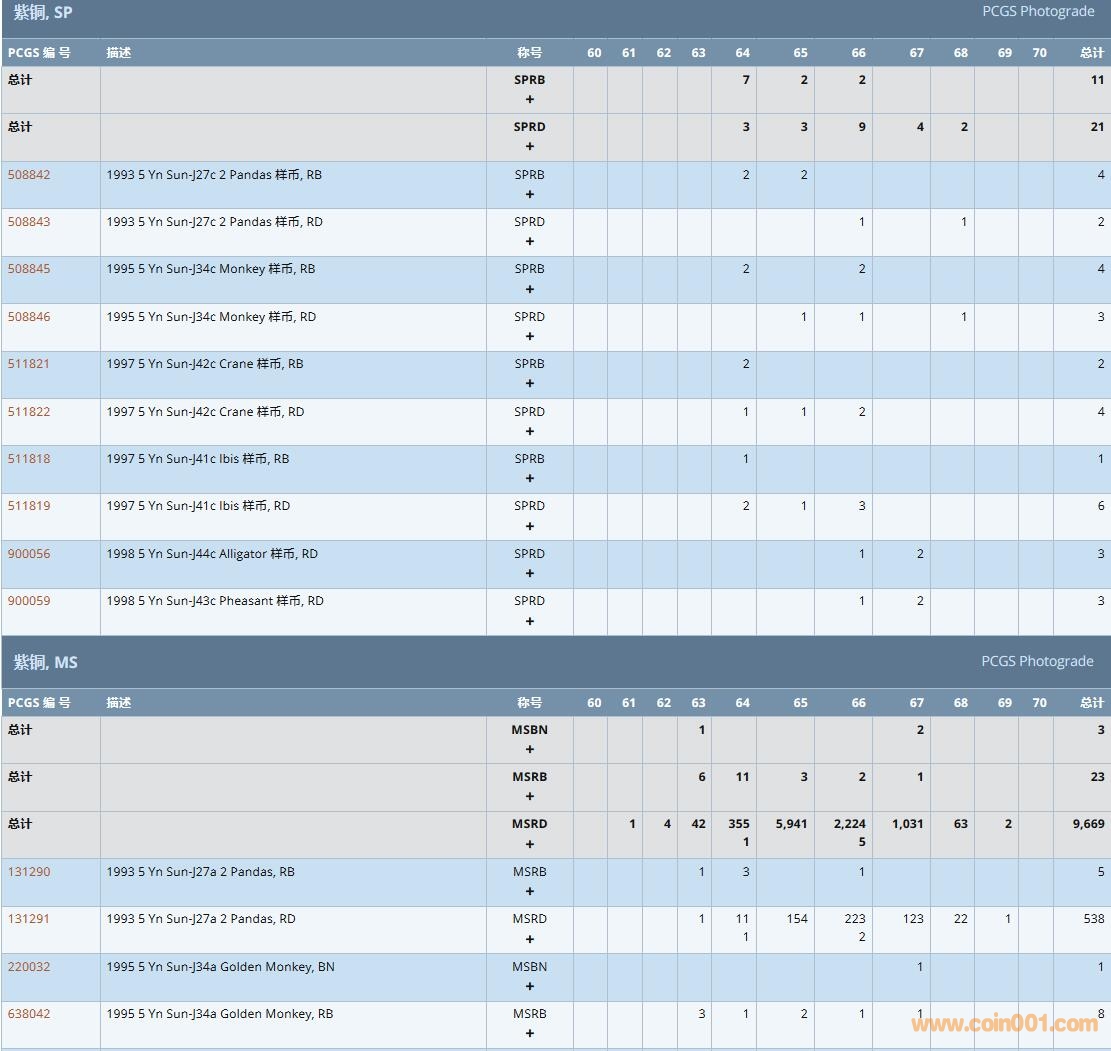Expand the plus under MSRD total row
1111x1051 pixels.
[530, 844]
